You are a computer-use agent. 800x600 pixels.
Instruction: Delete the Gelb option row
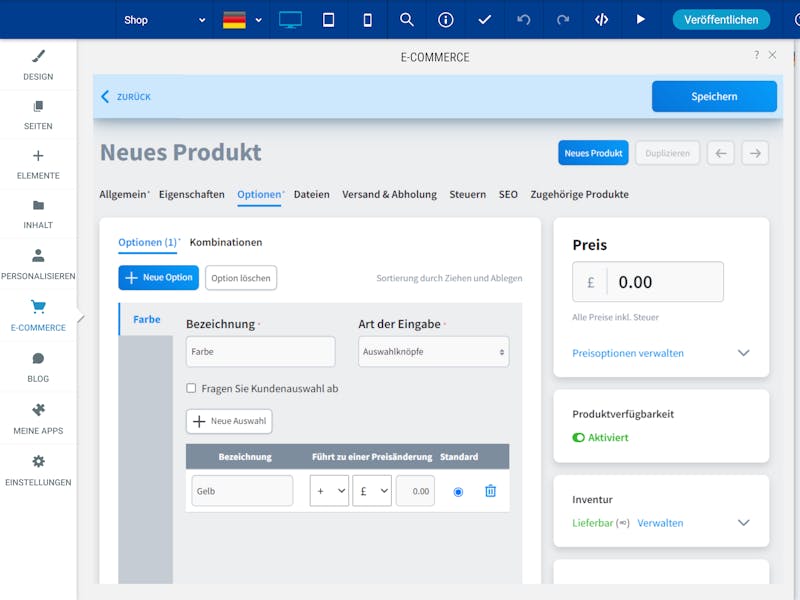490,491
